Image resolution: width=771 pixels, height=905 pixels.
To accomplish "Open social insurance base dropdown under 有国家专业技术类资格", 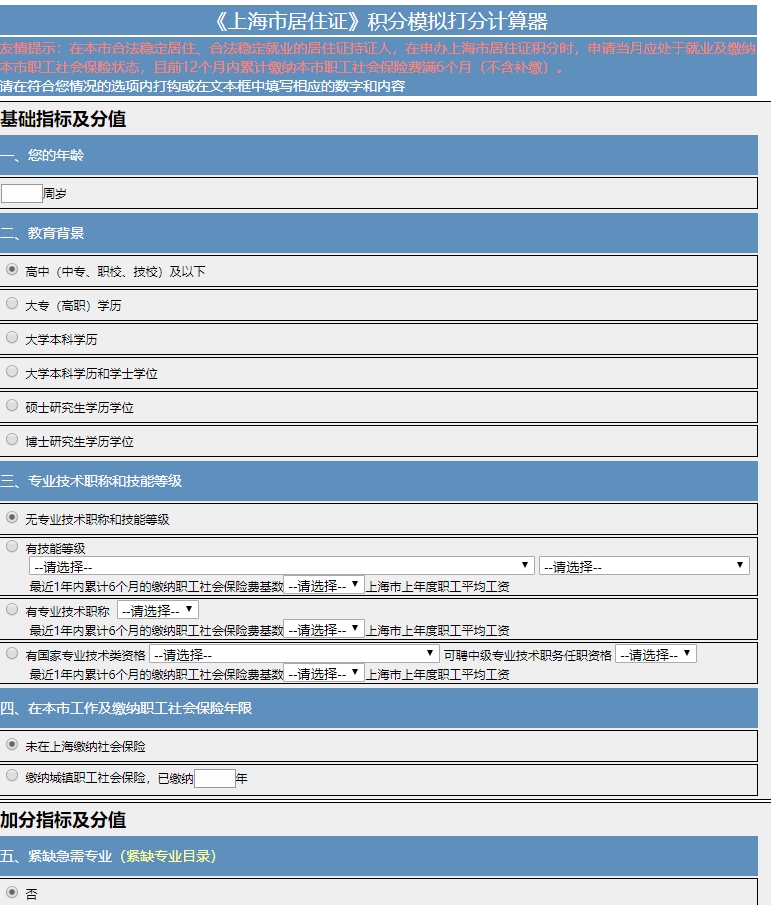I will click(x=324, y=674).
